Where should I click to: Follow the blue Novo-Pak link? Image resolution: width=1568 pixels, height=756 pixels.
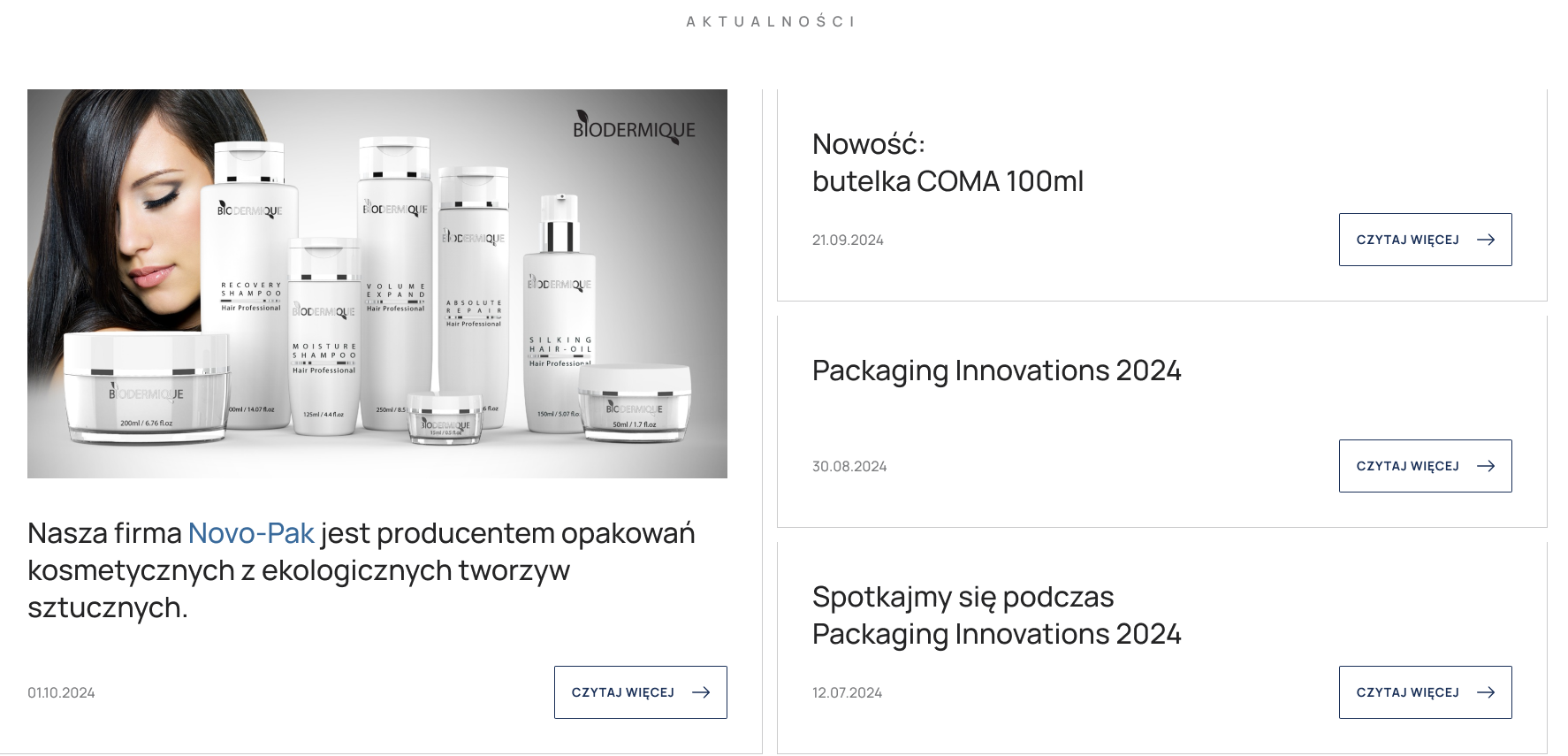(251, 533)
